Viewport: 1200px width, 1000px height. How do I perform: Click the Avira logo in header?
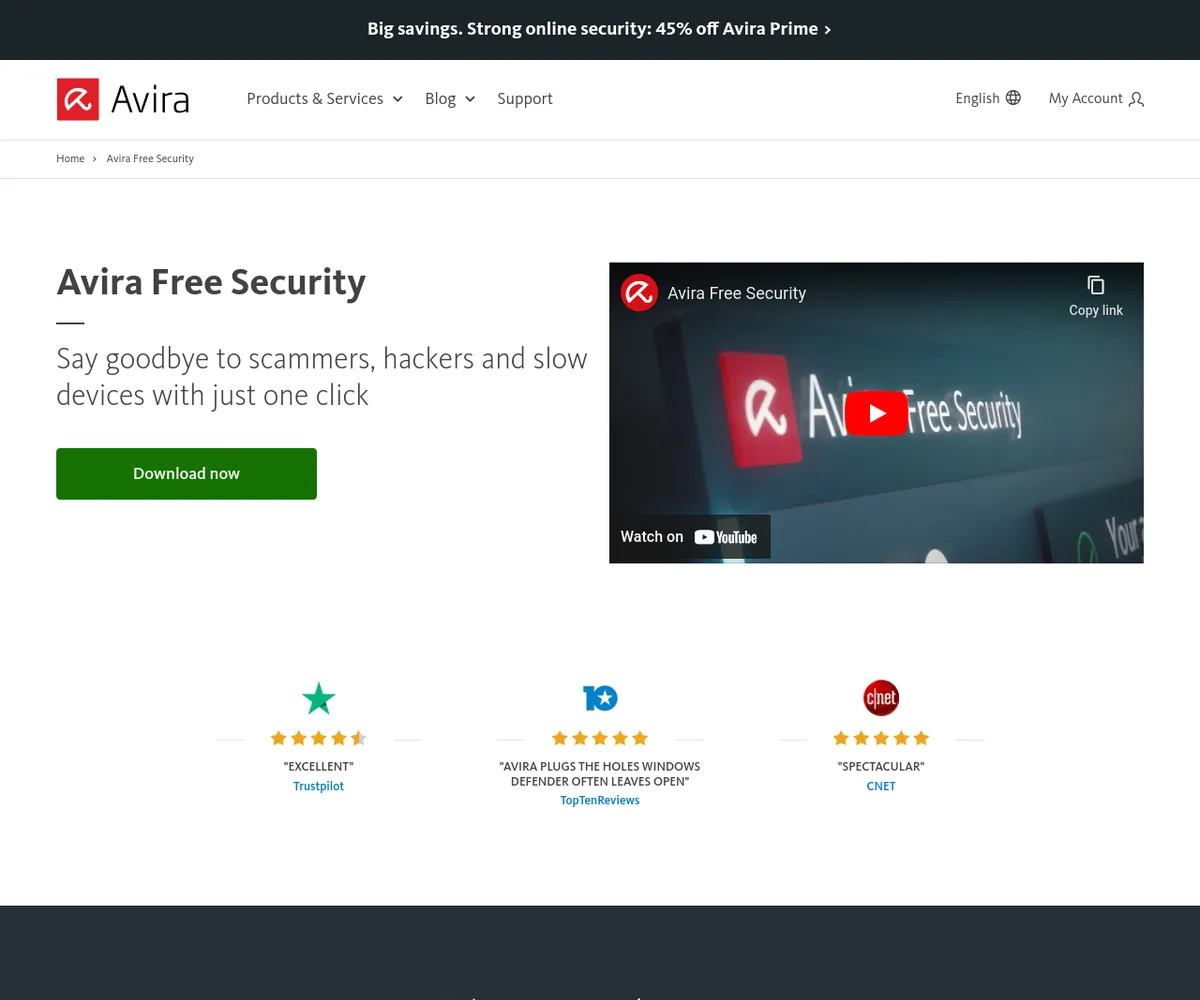coord(123,99)
